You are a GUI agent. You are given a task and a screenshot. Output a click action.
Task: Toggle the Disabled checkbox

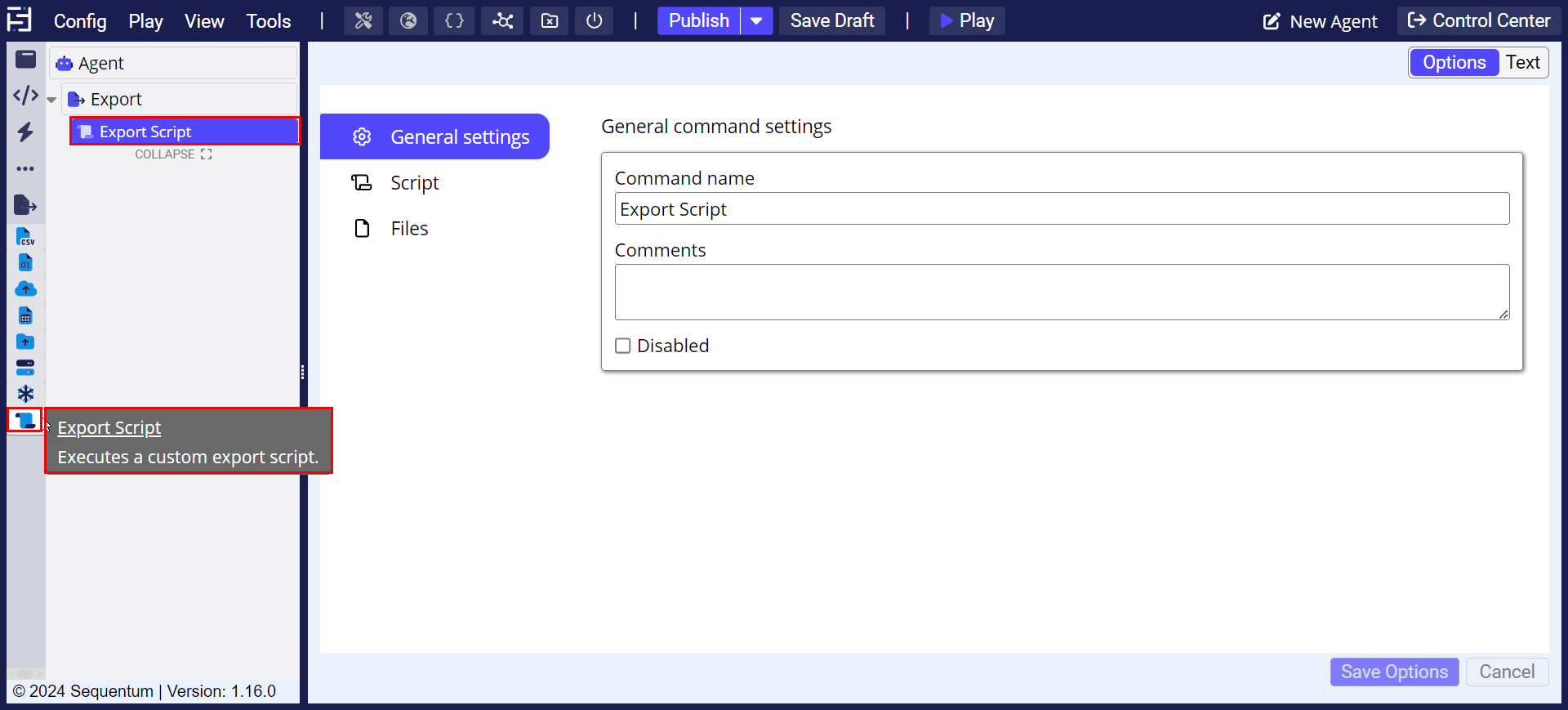point(623,346)
